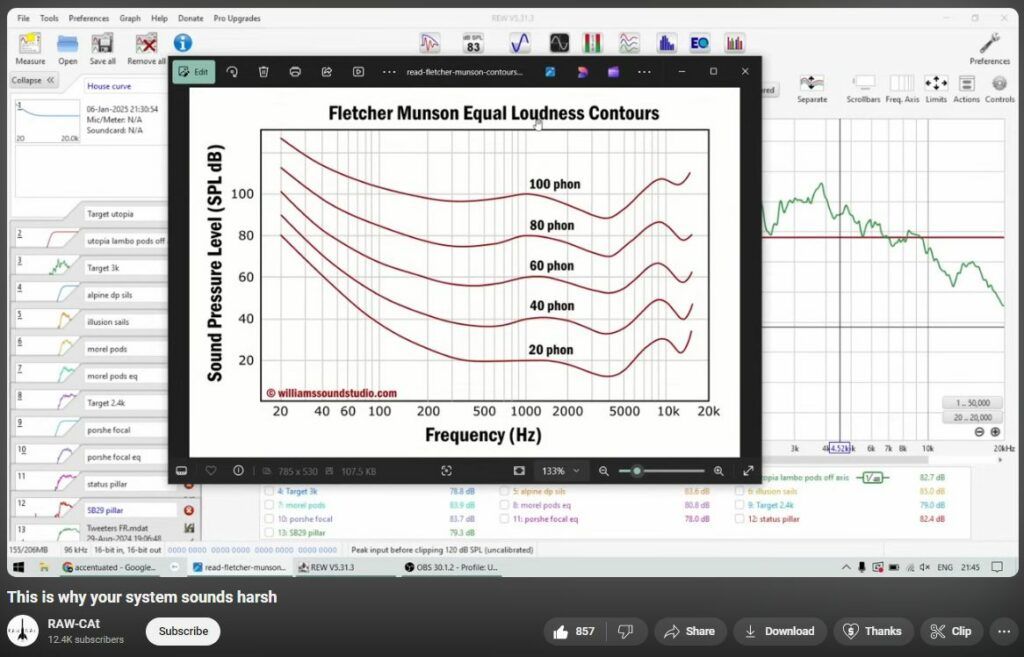Delete the image using trash icon
This screenshot has width=1024, height=657.
(x=264, y=72)
